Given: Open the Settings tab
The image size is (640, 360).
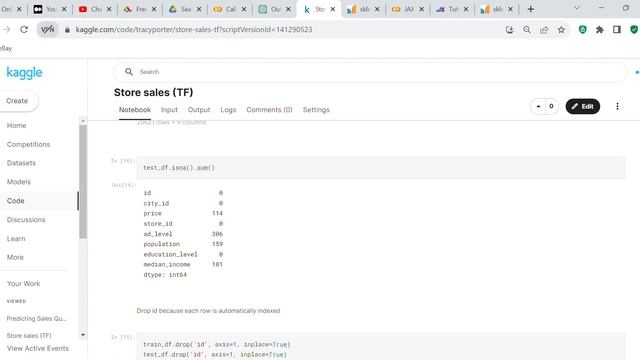Looking at the screenshot, I should coord(316,110).
